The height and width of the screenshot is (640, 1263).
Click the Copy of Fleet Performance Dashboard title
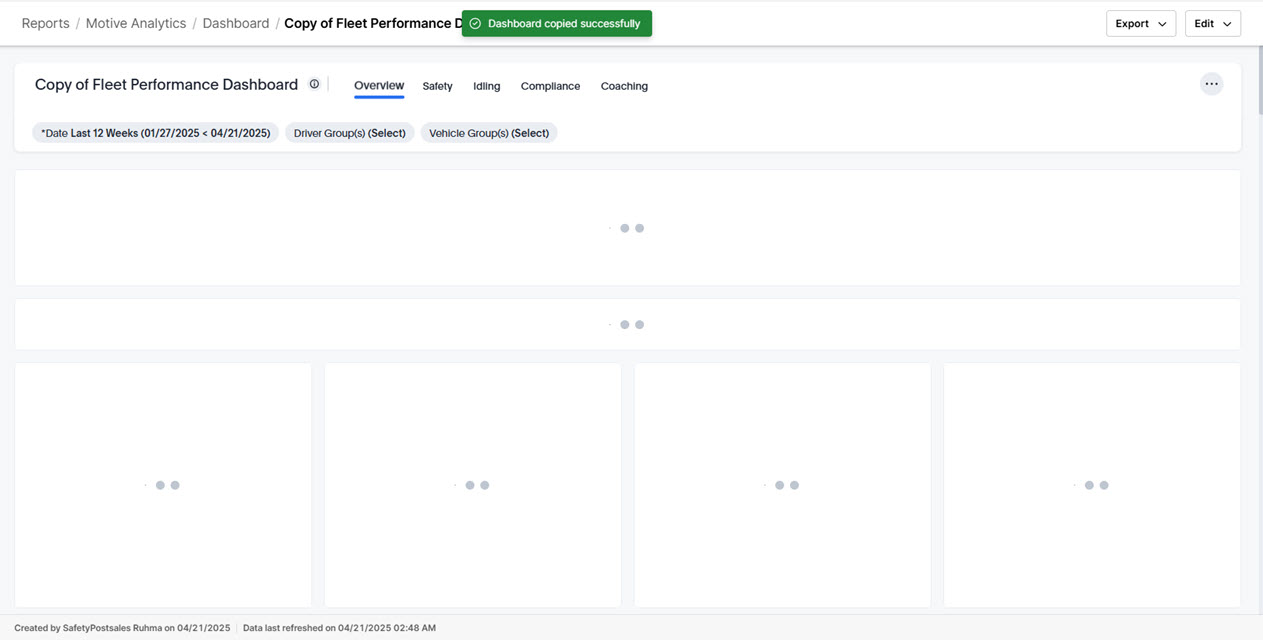[166, 84]
